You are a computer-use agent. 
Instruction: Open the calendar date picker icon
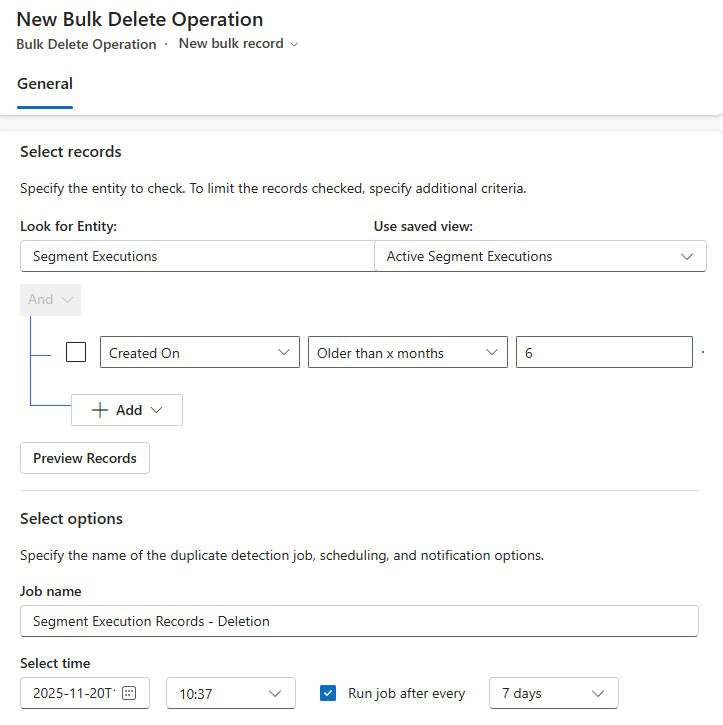(x=128, y=693)
